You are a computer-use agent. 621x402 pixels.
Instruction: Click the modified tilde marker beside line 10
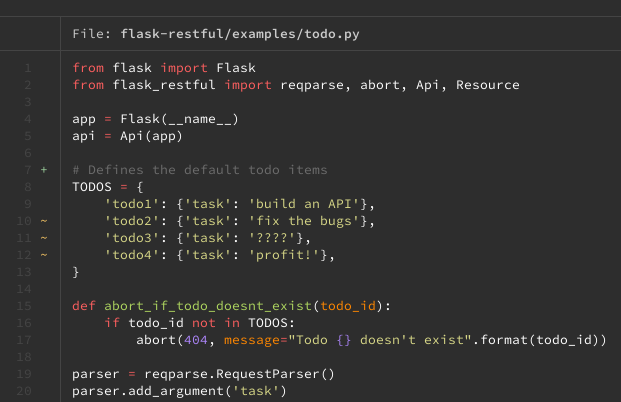pos(43,221)
